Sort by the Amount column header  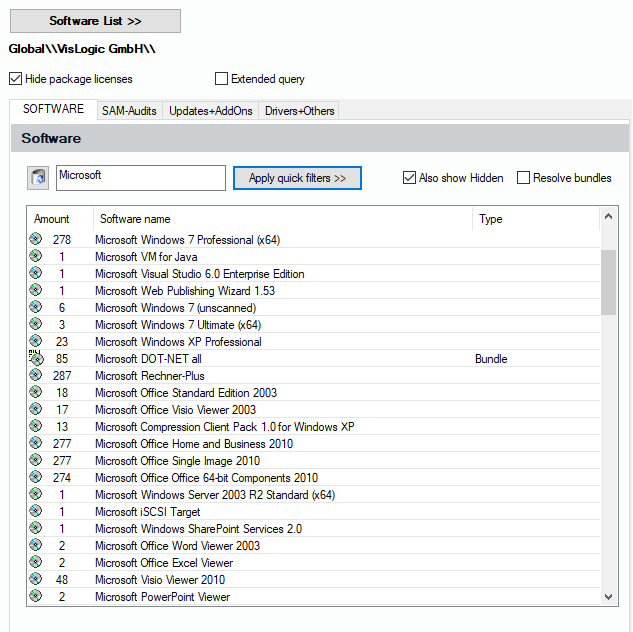60,219
